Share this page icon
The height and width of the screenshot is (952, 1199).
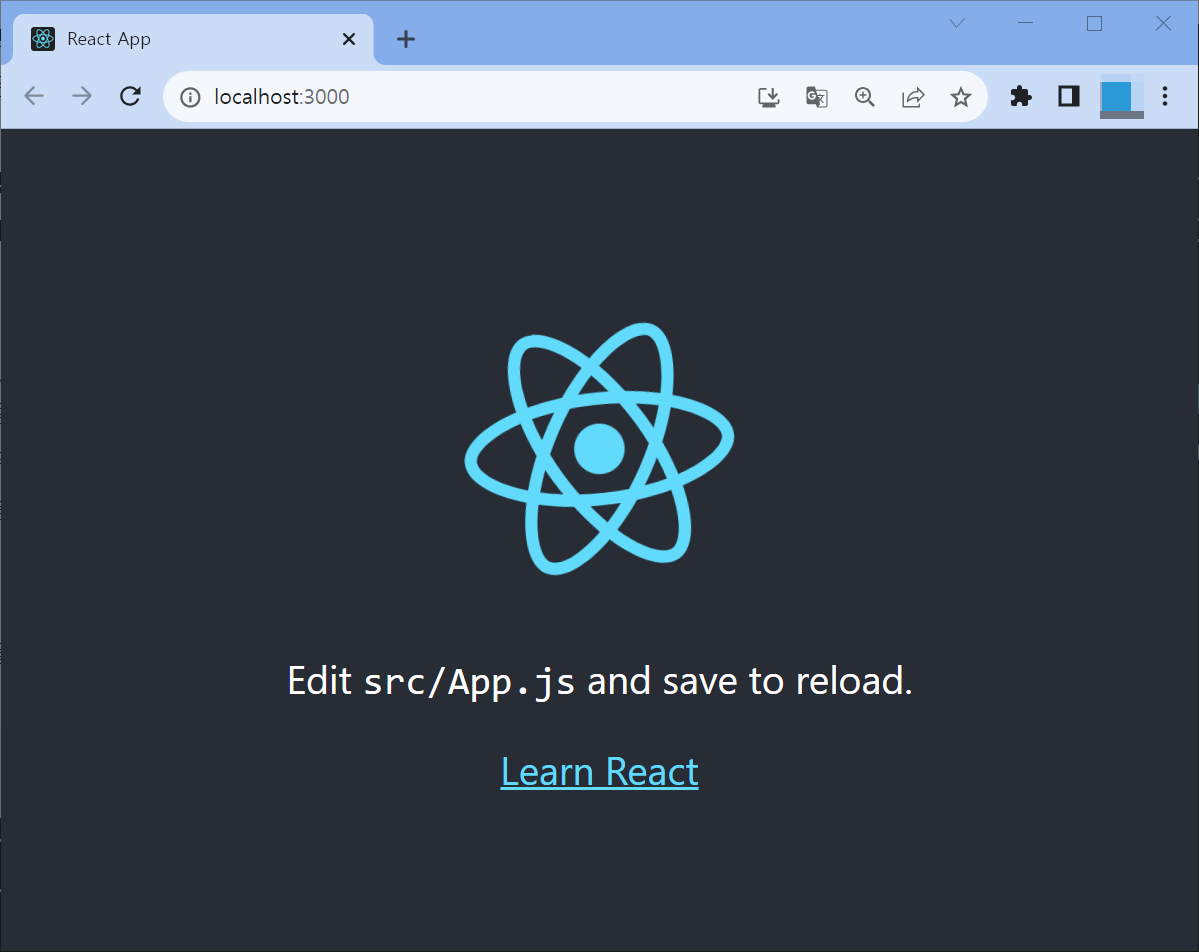(x=913, y=97)
